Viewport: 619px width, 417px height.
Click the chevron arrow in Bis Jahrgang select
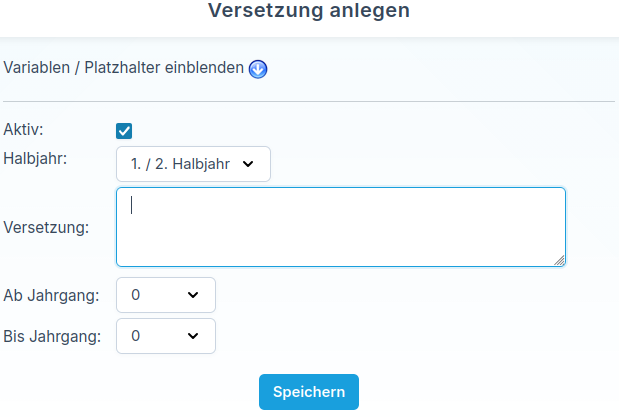coord(193,336)
